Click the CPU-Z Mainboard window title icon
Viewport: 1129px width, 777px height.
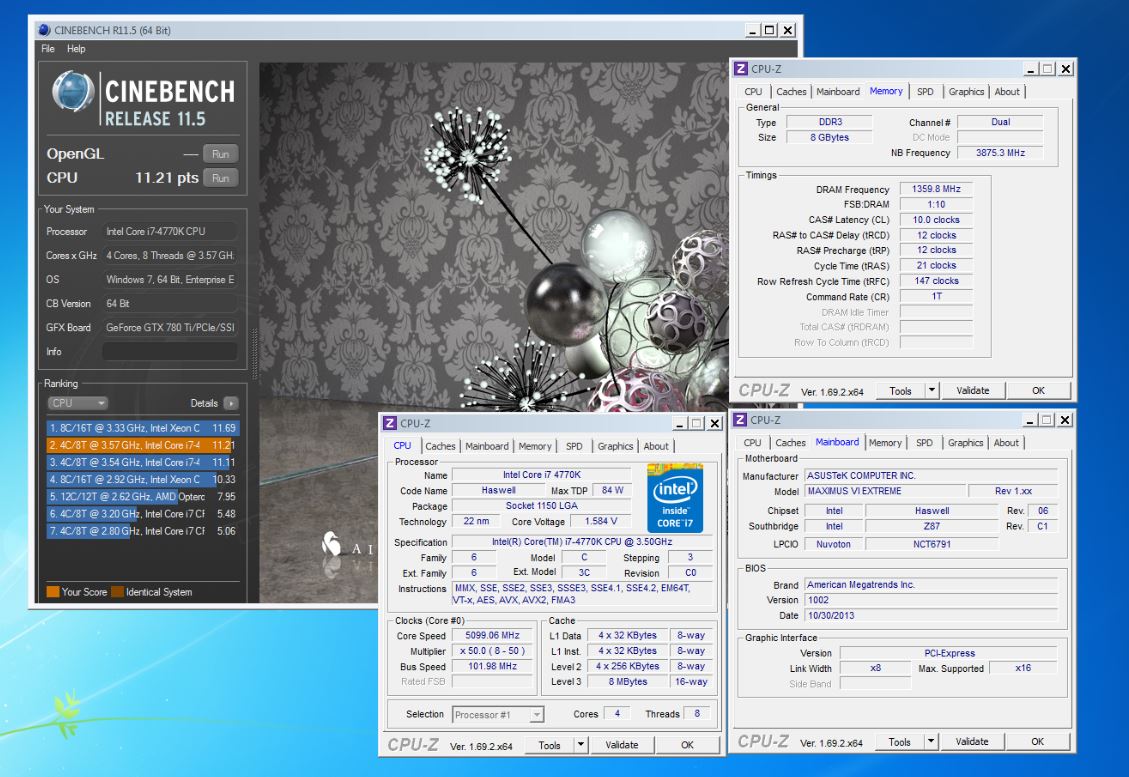point(740,420)
